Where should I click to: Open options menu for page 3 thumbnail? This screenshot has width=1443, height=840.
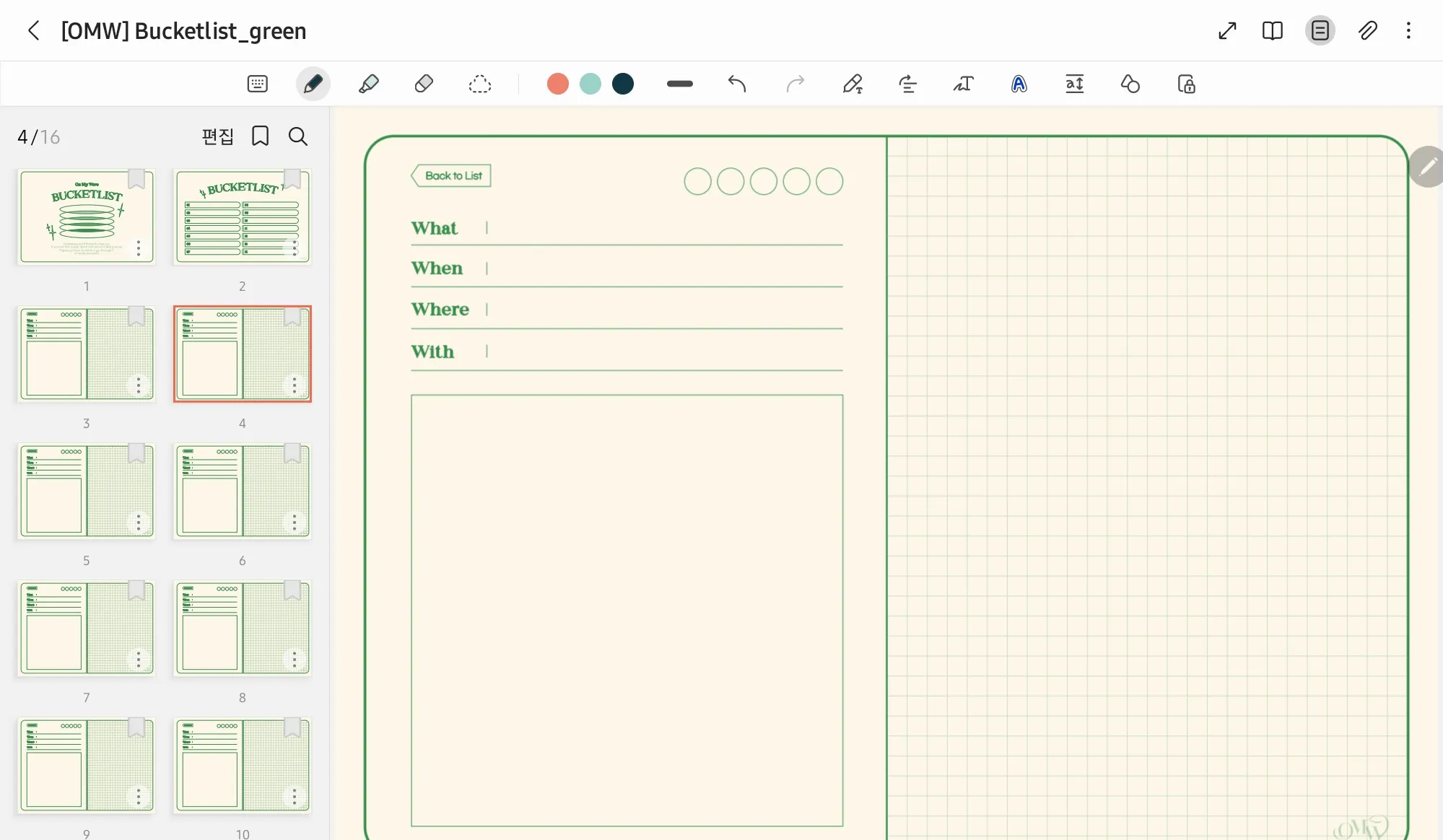pos(139,385)
